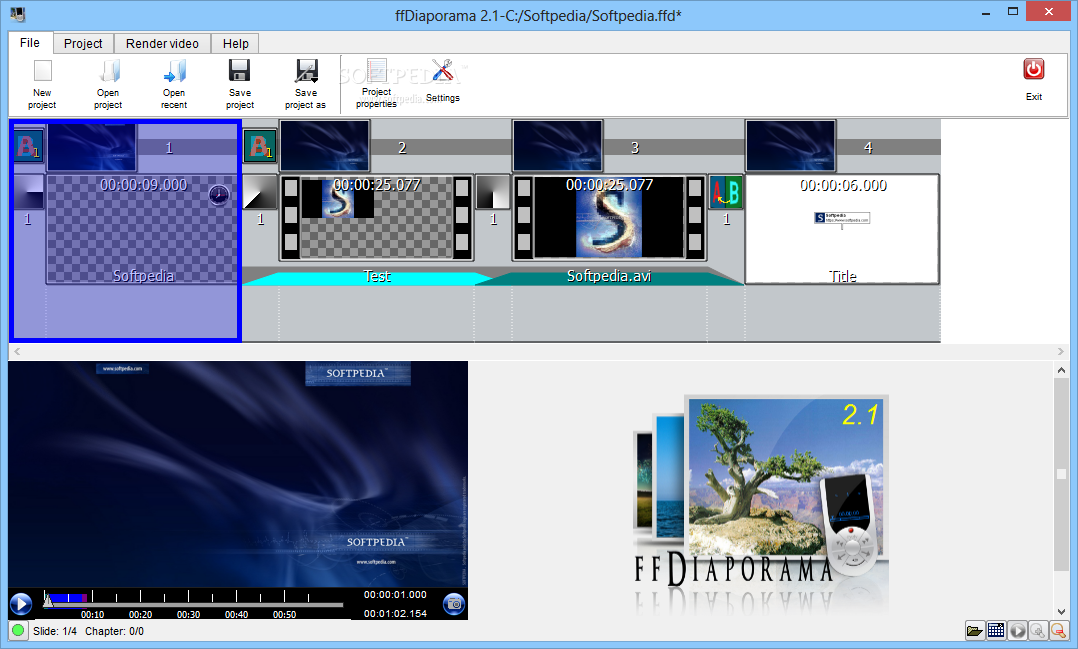Select the Softpedia.avi slide thumbnail
Image resolution: width=1078 pixels, height=649 pixels.
pos(609,217)
